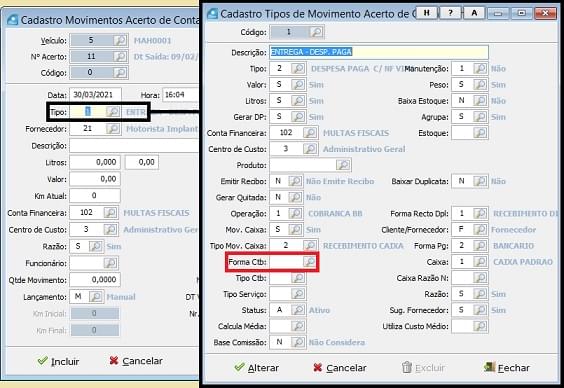Click the Calcula Média input field
This screenshot has height=388, width=564.
point(281,326)
